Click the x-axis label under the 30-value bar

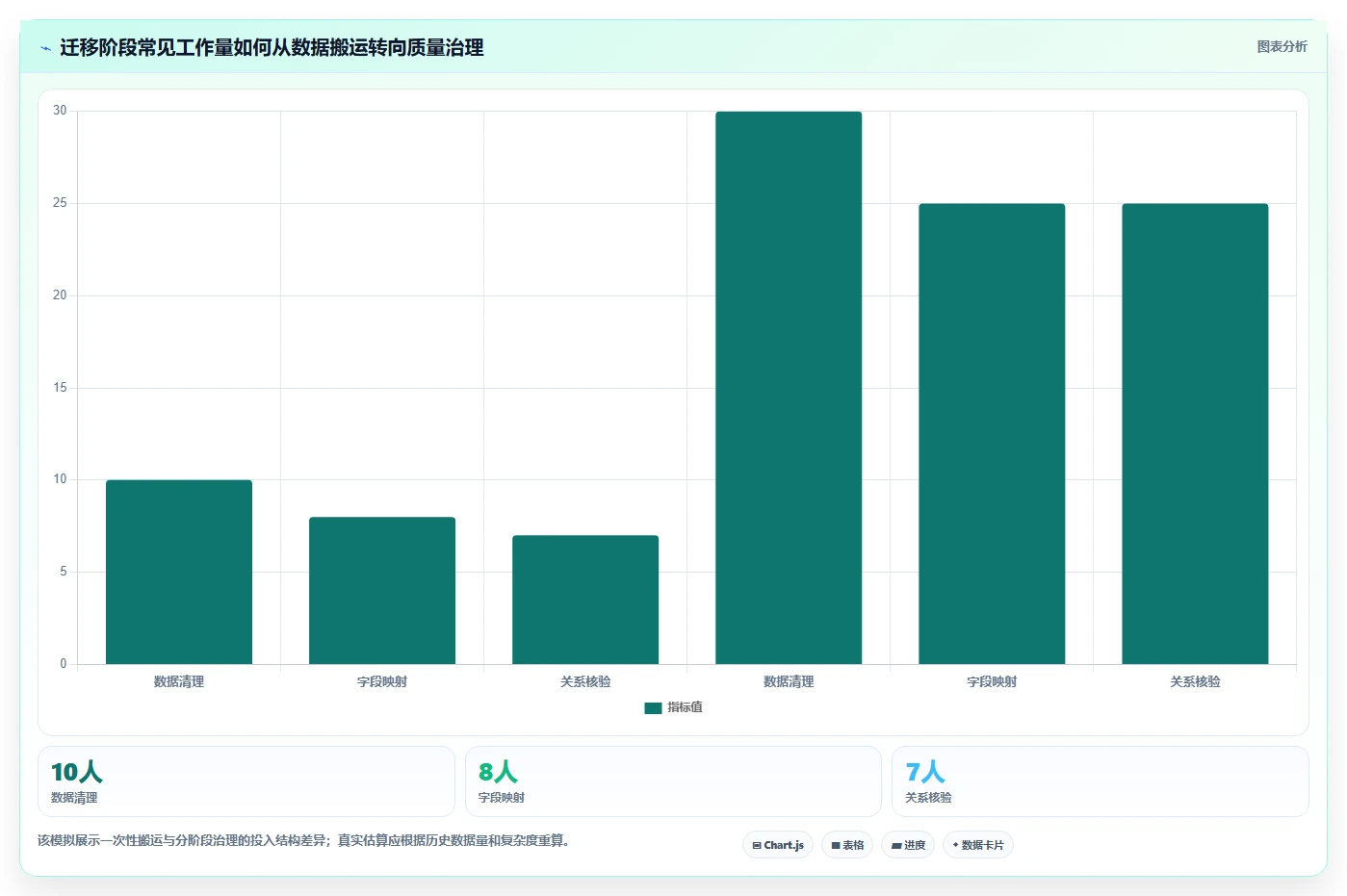click(x=789, y=681)
